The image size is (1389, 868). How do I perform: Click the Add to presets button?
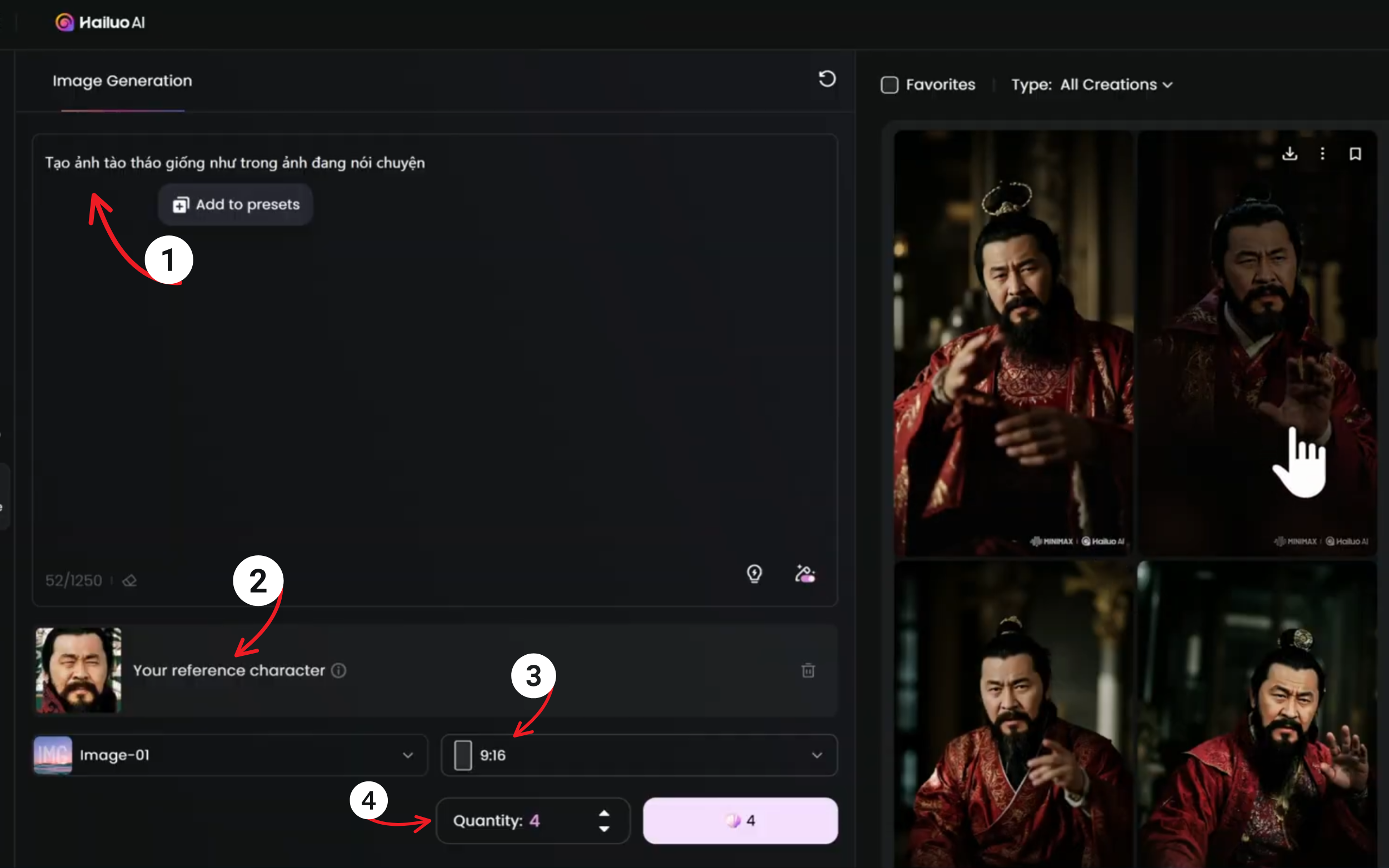(x=236, y=204)
